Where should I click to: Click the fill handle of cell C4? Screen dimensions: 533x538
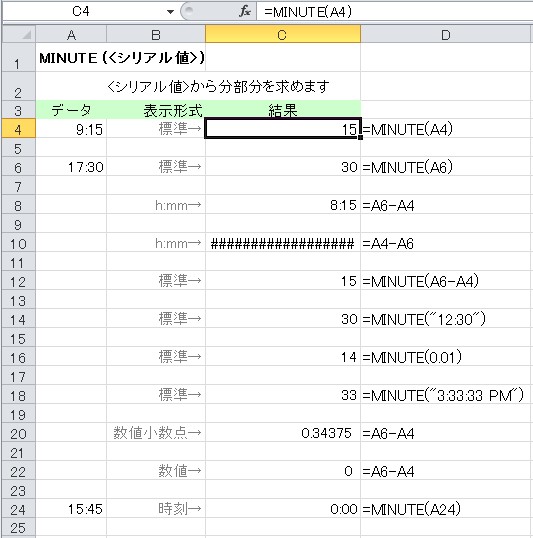(x=360, y=137)
